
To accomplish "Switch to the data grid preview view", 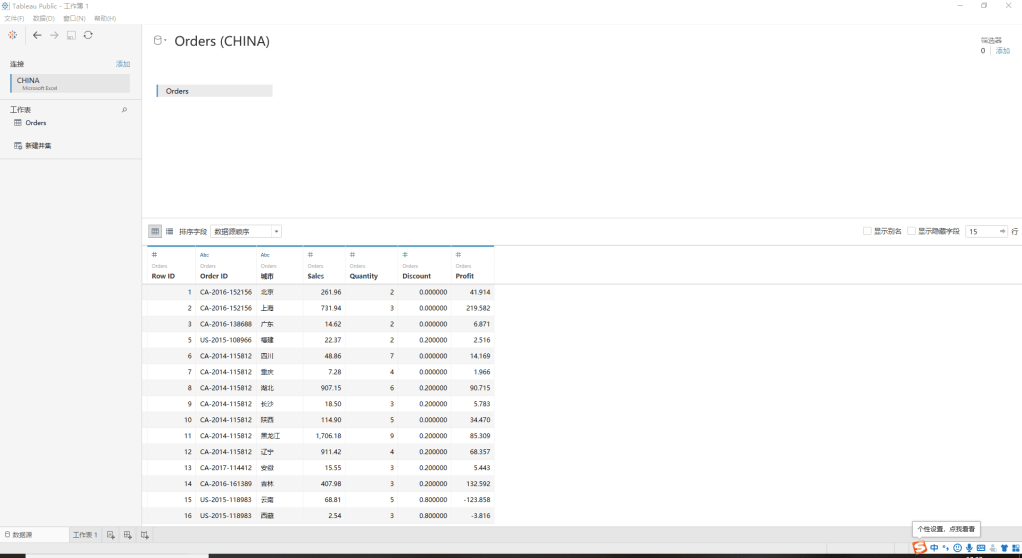I will tap(155, 231).
